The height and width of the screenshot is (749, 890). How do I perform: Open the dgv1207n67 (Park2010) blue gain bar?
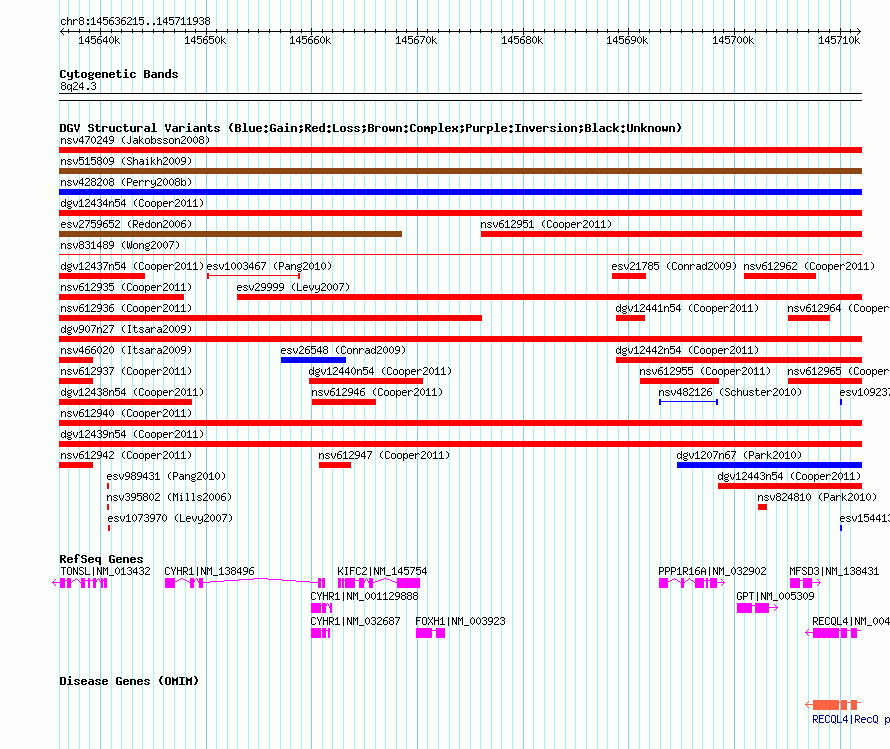pyautogui.click(x=770, y=465)
